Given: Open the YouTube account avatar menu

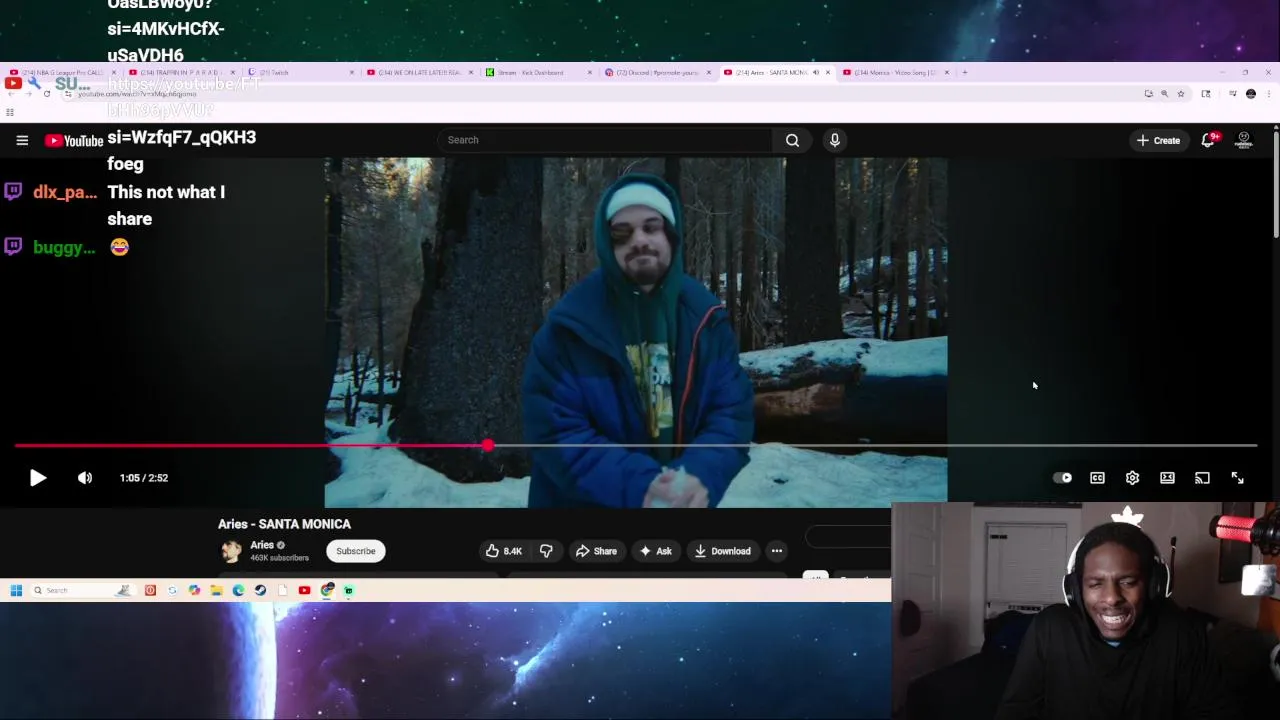Looking at the screenshot, I should pyautogui.click(x=1244, y=140).
